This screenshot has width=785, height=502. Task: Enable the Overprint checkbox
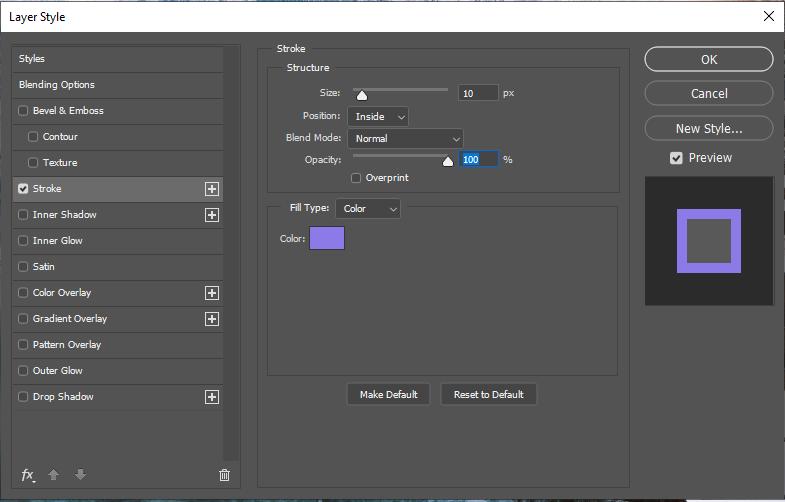tap(356, 178)
